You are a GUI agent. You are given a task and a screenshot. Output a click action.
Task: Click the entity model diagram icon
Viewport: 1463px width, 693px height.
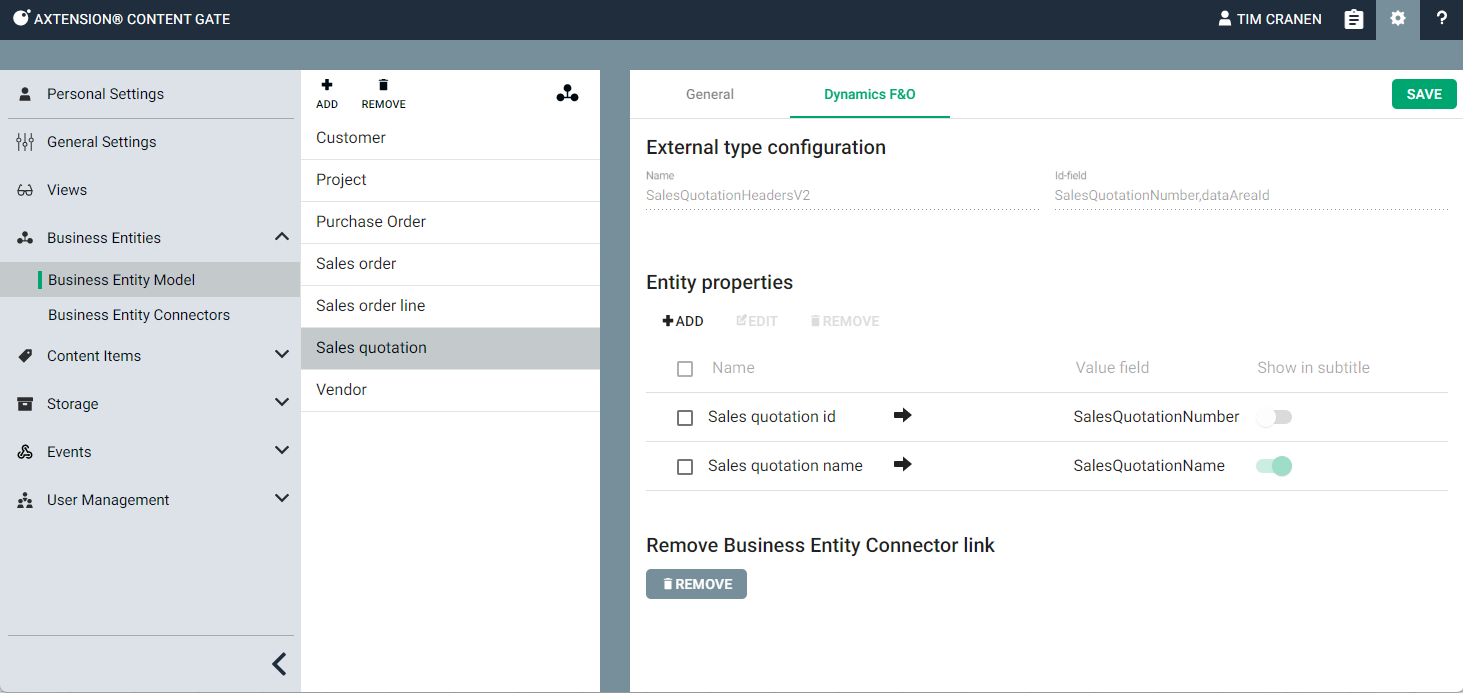coord(567,94)
